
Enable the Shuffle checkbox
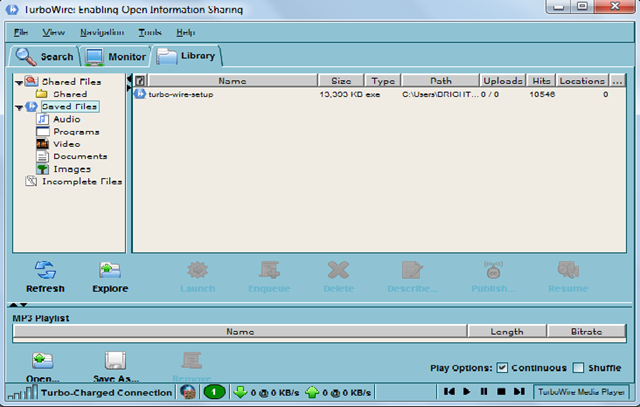tap(581, 368)
